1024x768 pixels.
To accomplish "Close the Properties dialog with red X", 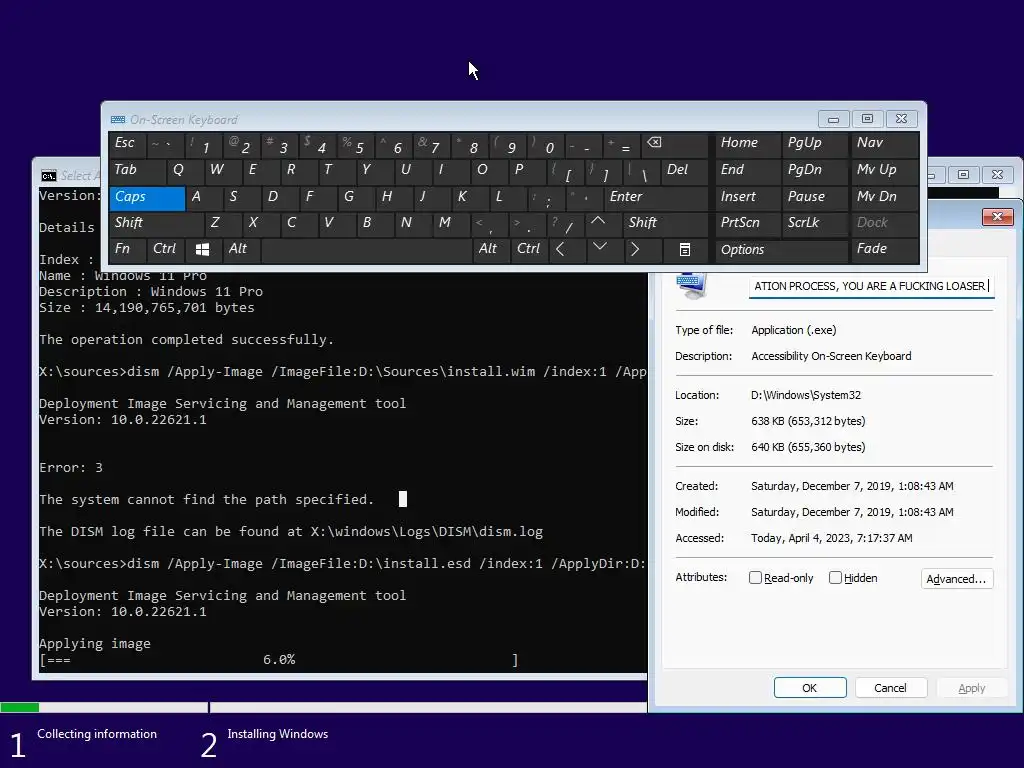I will pos(997,217).
